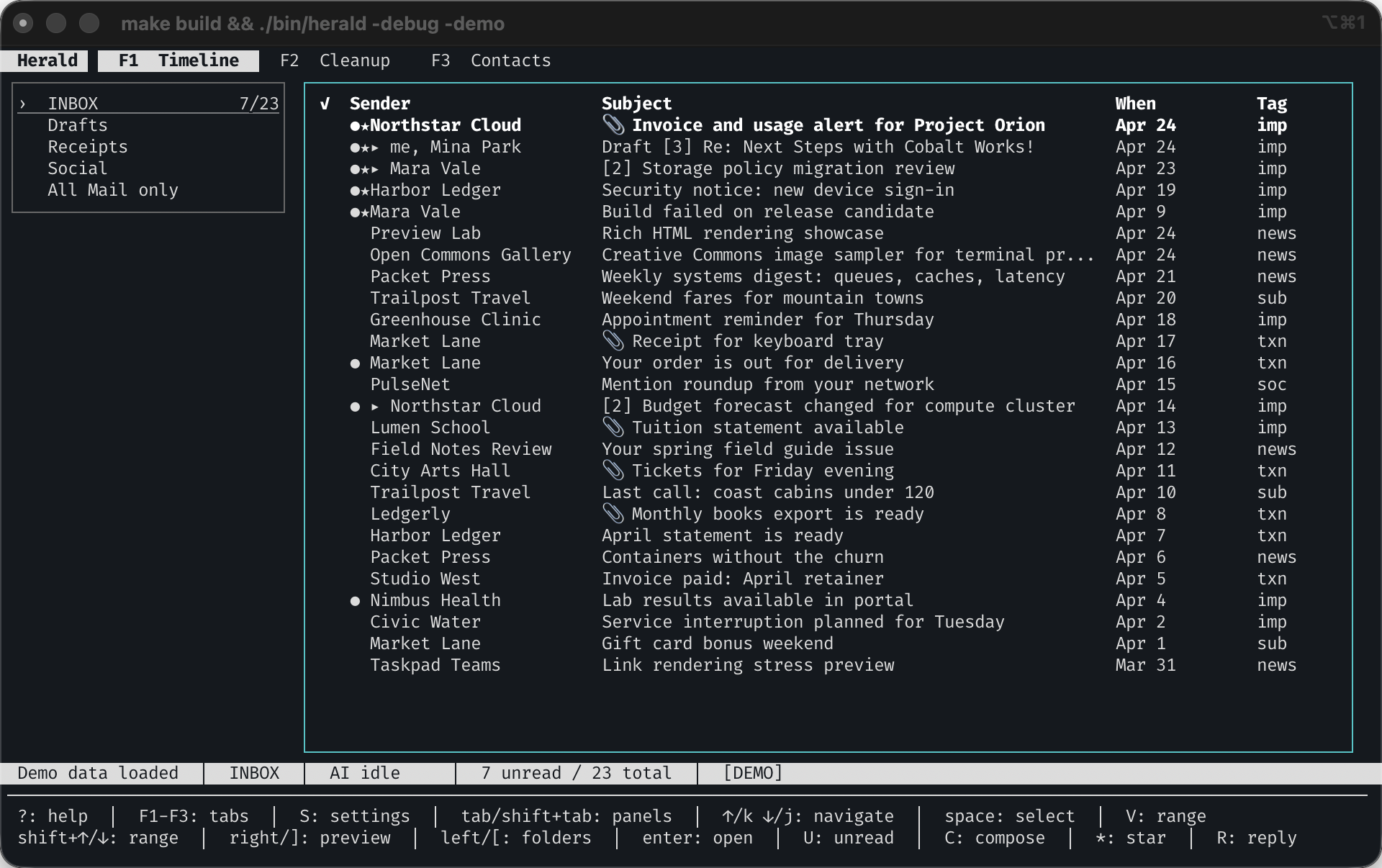Select the Open Commons Gallery message
Image resolution: width=1382 pixels, height=868 pixels.
[x=828, y=255]
